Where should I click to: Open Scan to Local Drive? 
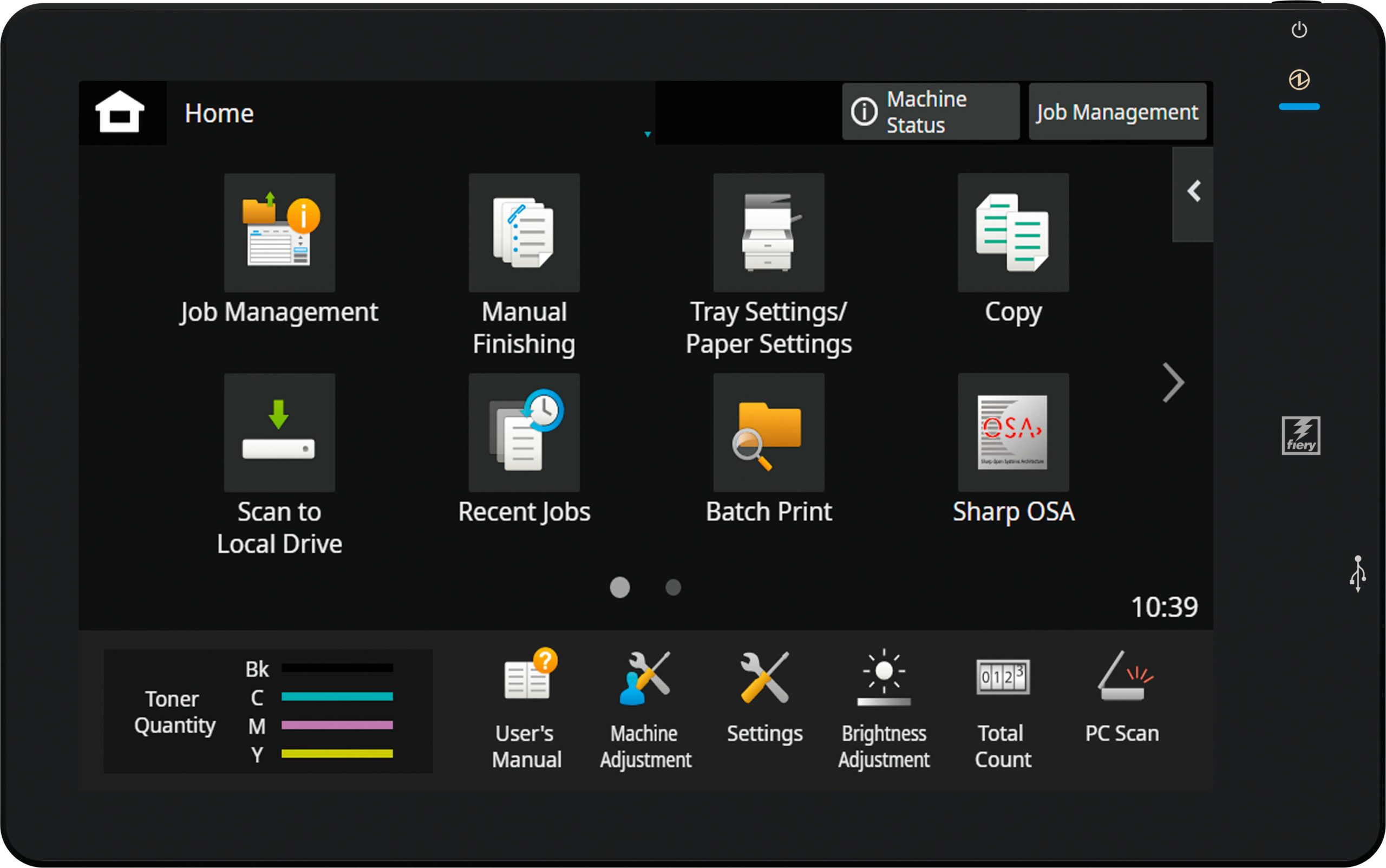point(279,432)
